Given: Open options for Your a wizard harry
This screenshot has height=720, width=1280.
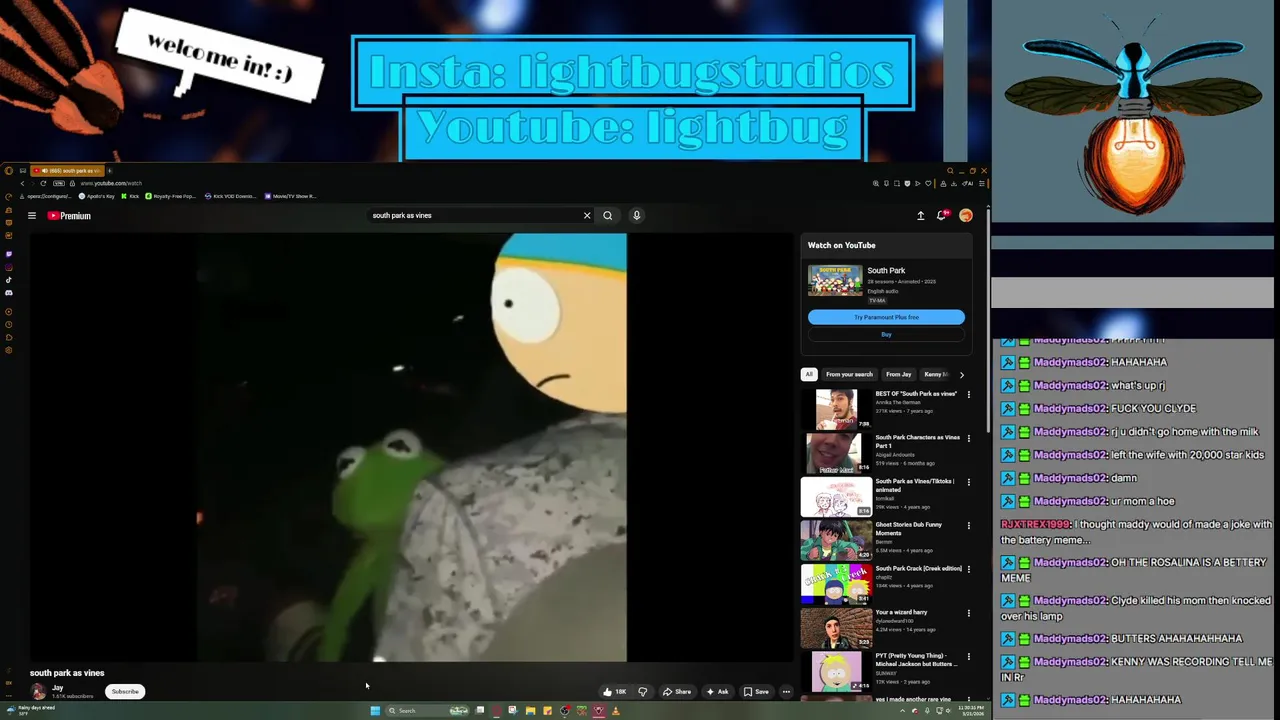Looking at the screenshot, I should pyautogui.click(x=968, y=614).
